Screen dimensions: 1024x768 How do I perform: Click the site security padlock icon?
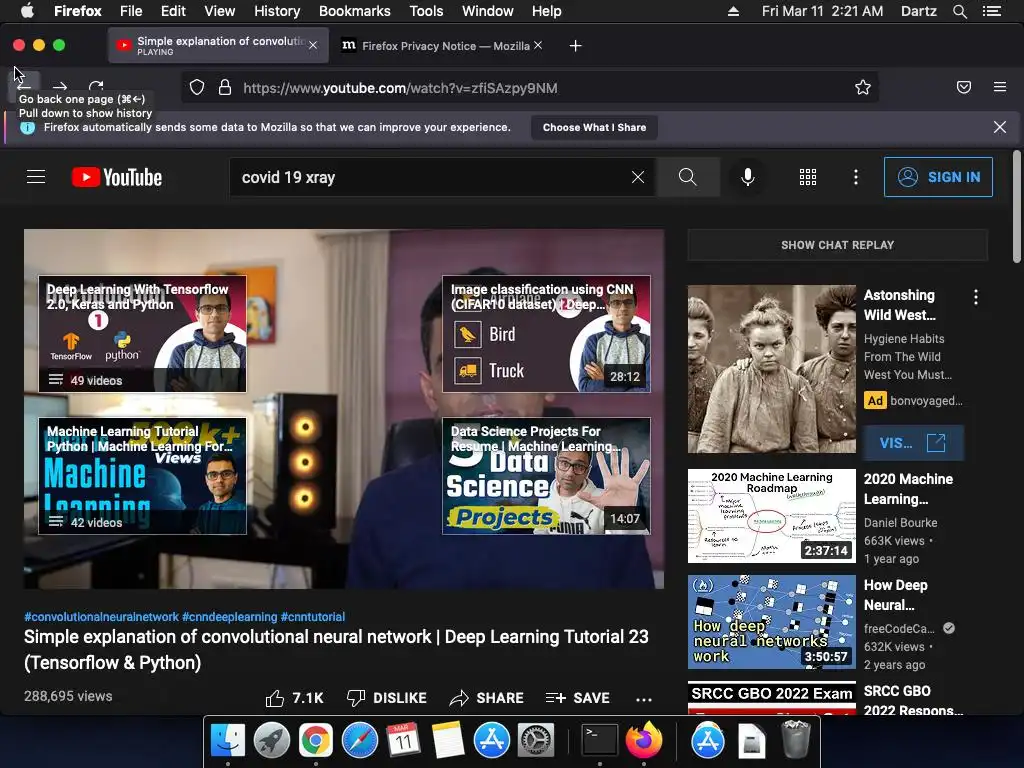[x=225, y=88]
